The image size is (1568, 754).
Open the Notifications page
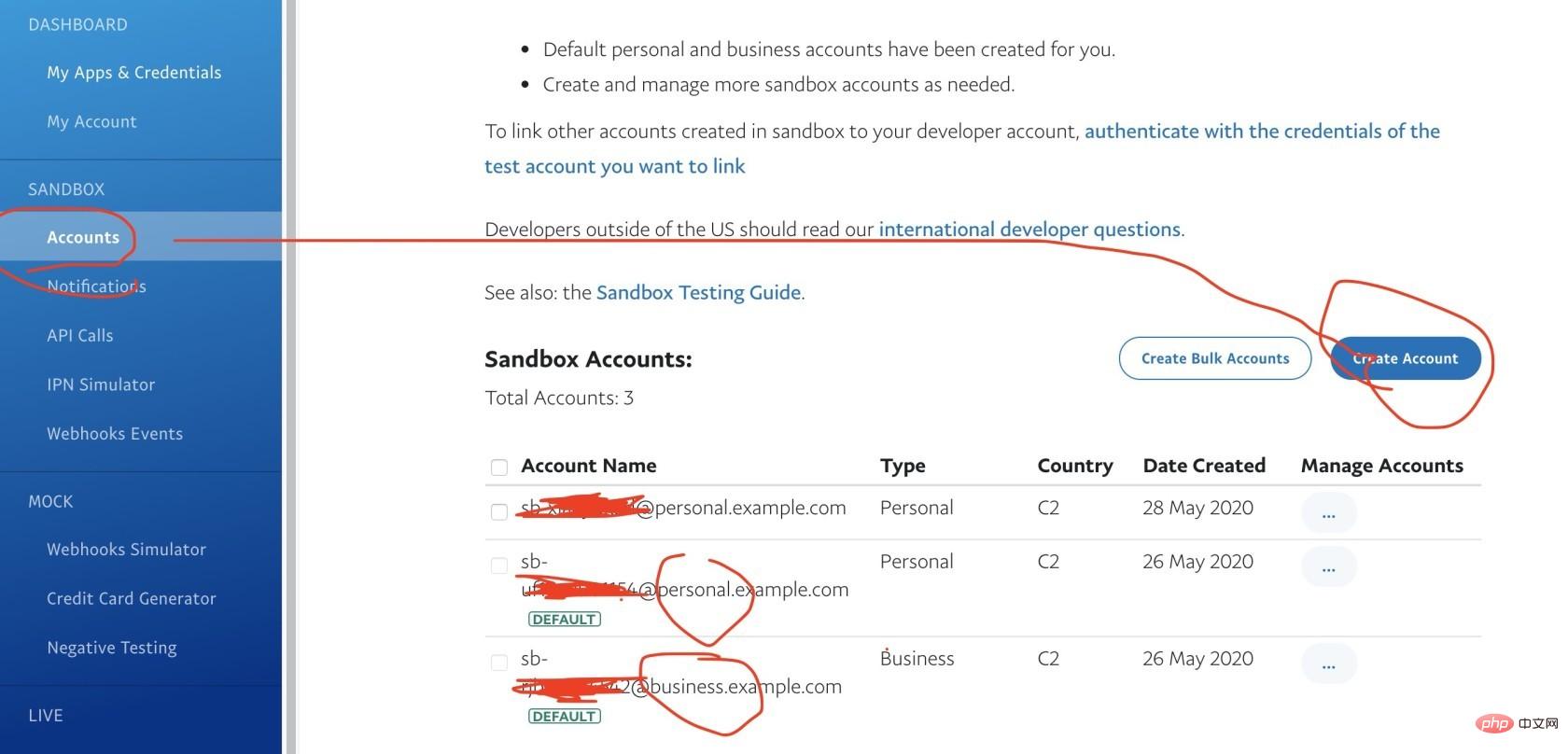(96, 286)
